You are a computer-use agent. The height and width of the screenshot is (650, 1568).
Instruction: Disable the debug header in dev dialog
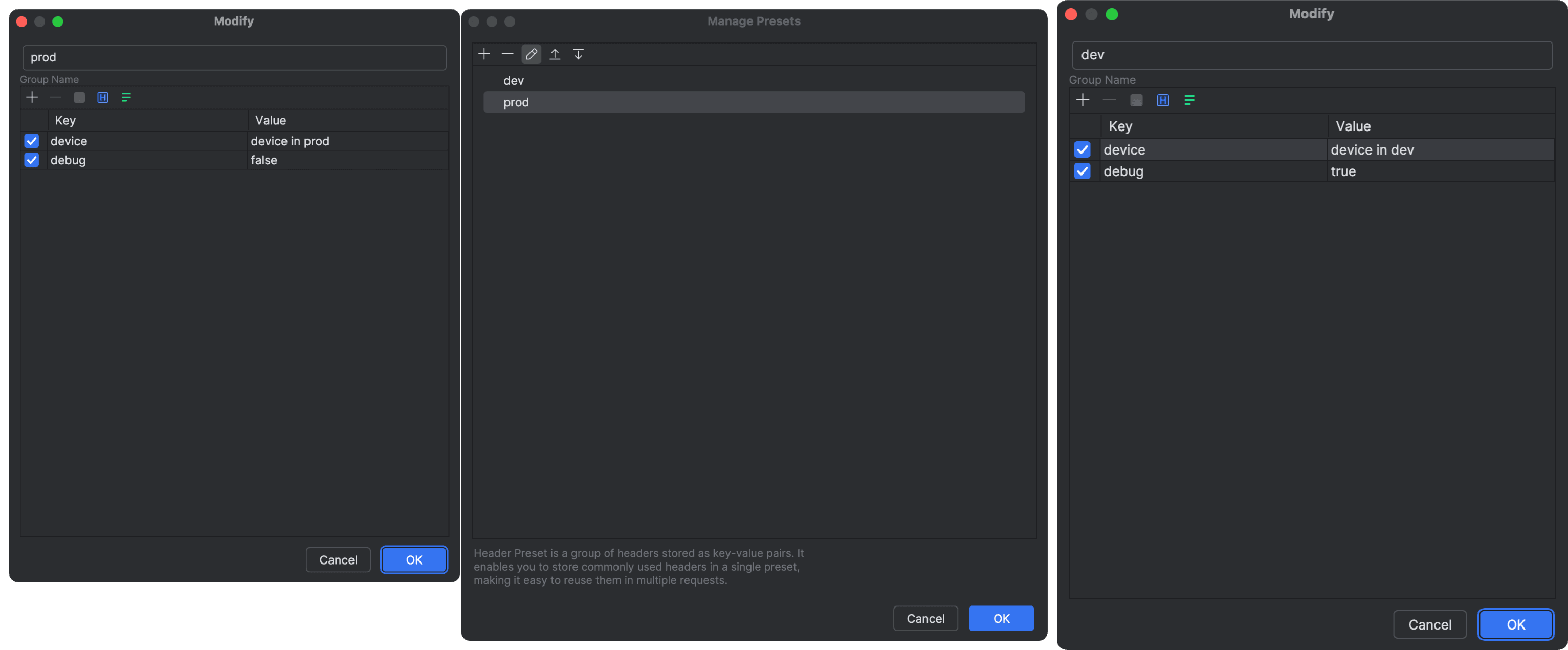(x=1081, y=171)
